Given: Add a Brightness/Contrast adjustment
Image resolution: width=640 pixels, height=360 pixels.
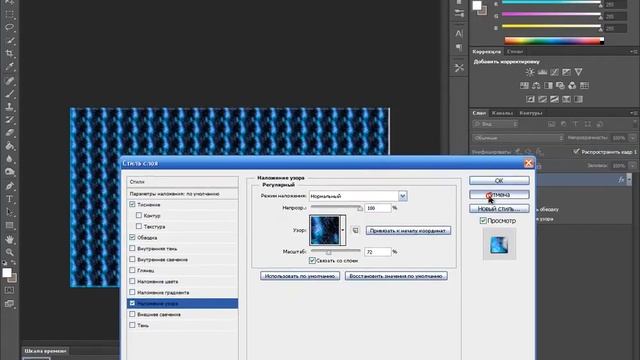Looking at the screenshot, I should click(x=530, y=72).
